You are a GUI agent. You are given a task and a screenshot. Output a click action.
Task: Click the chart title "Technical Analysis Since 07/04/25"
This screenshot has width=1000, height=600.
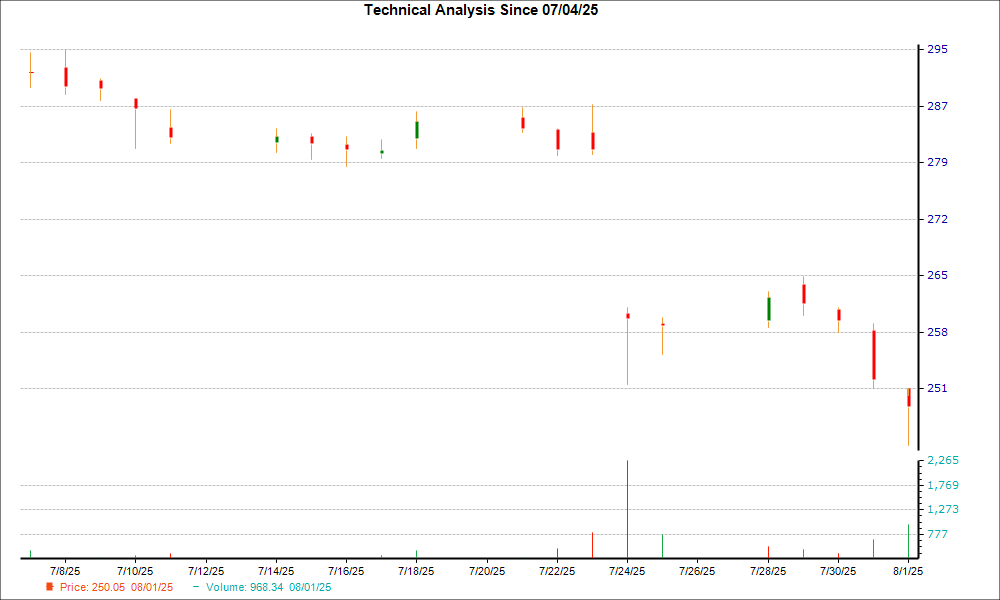pyautogui.click(x=481, y=10)
